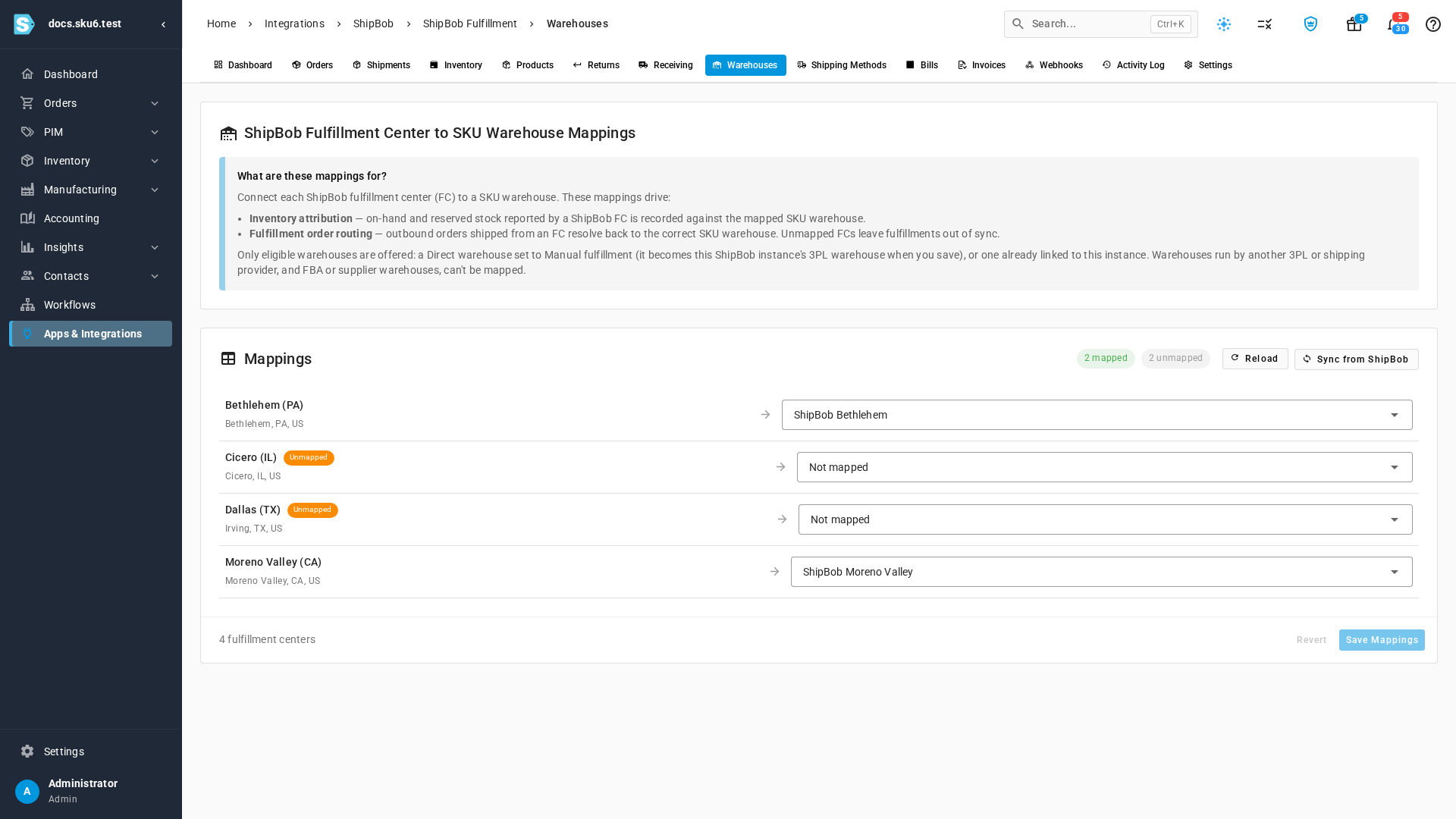Collapse sidebar with the left chevron
Viewport: 1456px width, 819px height.
tap(163, 24)
